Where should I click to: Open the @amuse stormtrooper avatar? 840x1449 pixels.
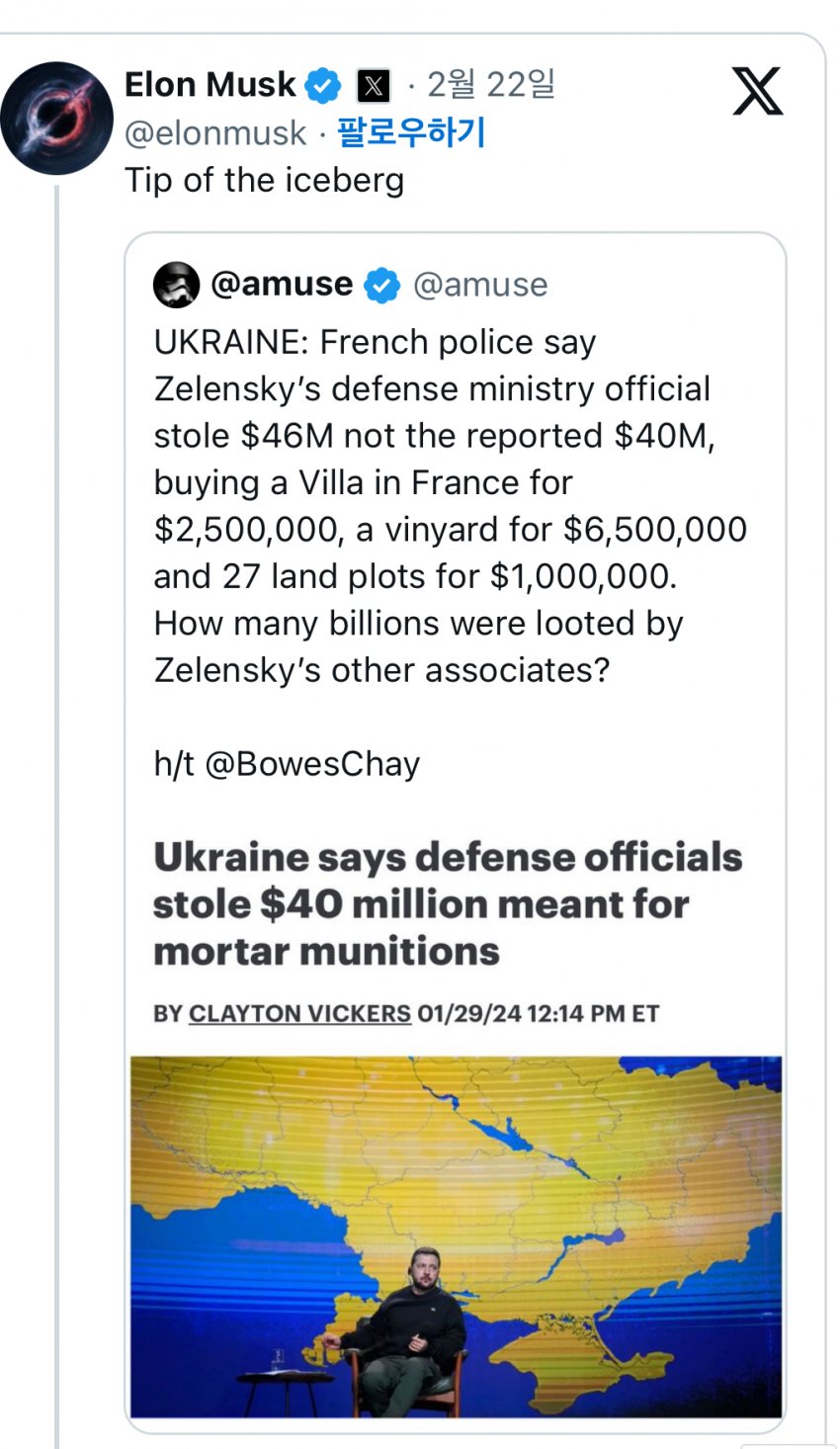176,285
